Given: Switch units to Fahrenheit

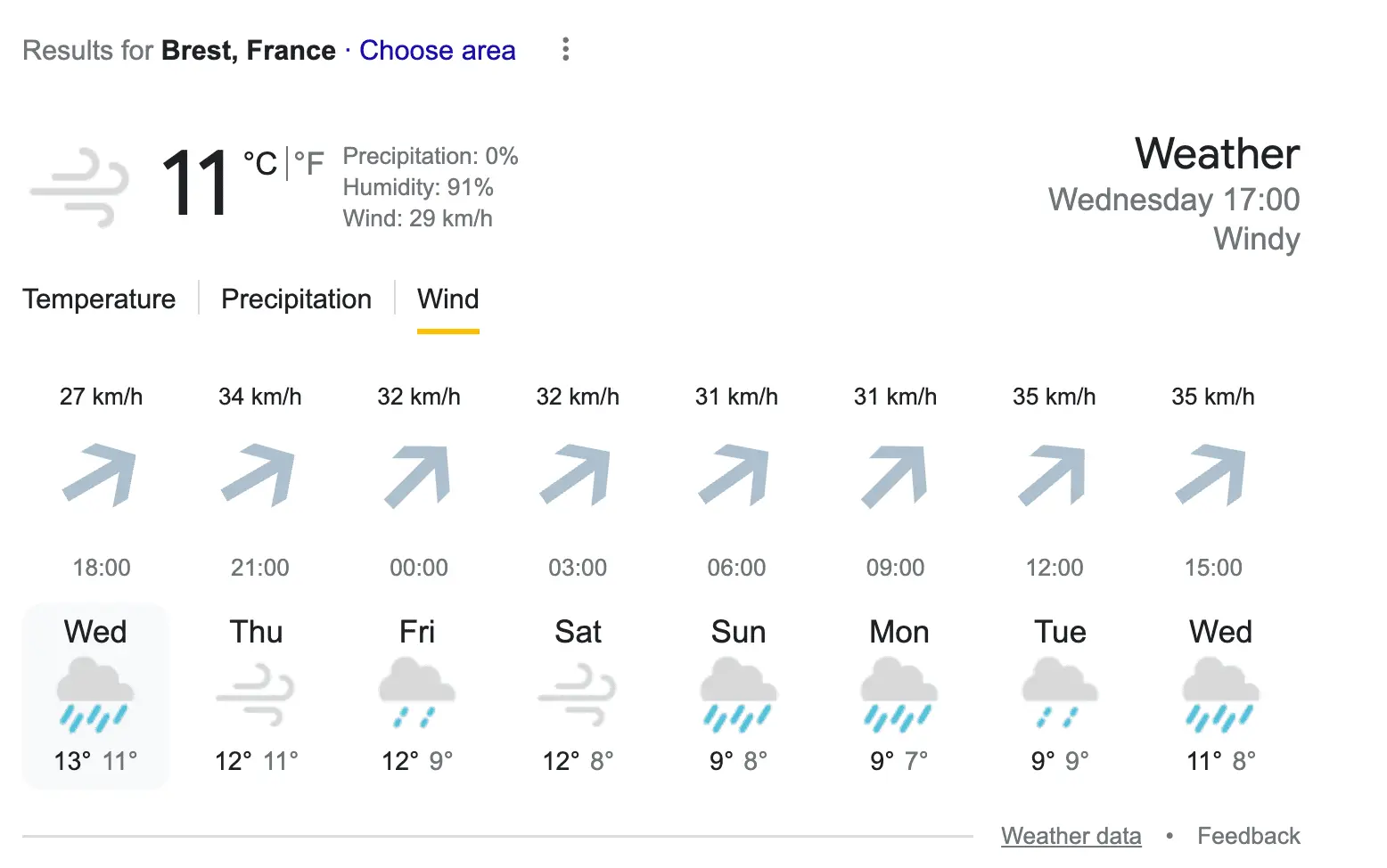Looking at the screenshot, I should point(309,164).
